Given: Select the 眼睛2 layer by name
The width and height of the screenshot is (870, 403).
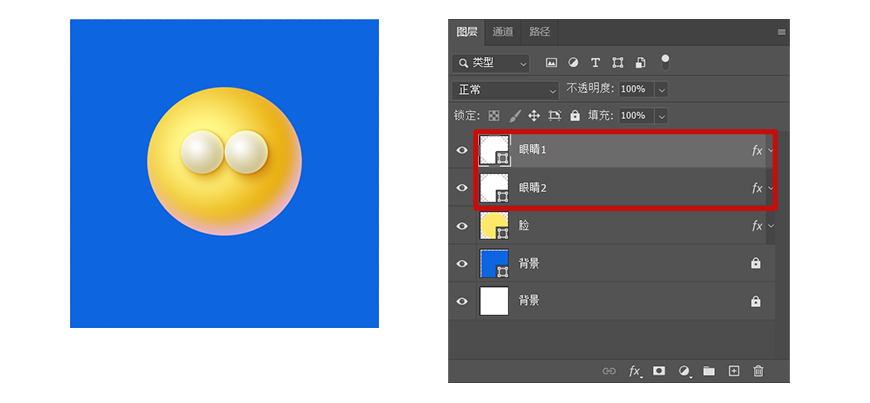Looking at the screenshot, I should tap(532, 188).
